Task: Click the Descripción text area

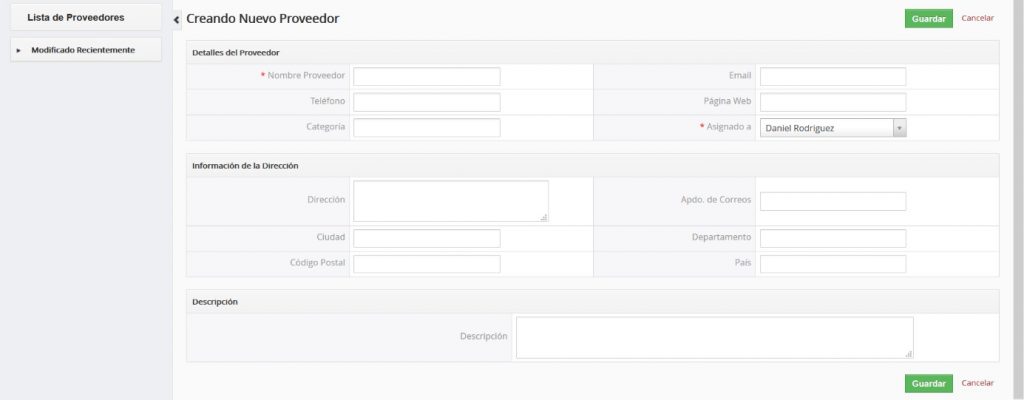Action: tap(714, 337)
